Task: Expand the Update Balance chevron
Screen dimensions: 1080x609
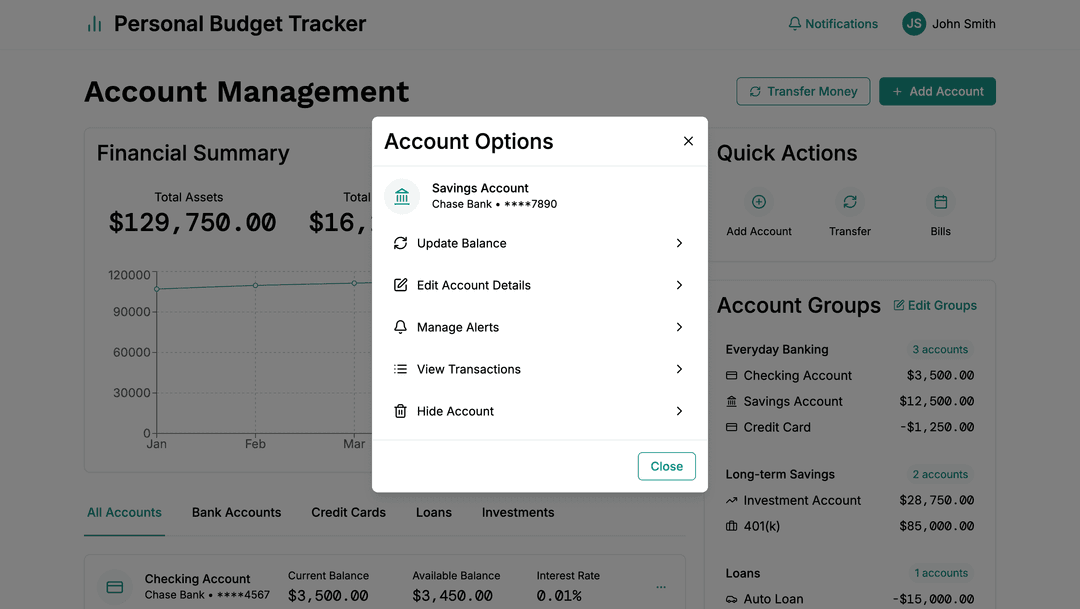Action: tap(680, 243)
